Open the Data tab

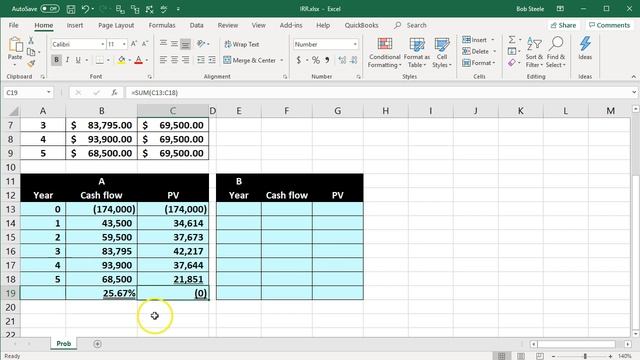pos(196,25)
